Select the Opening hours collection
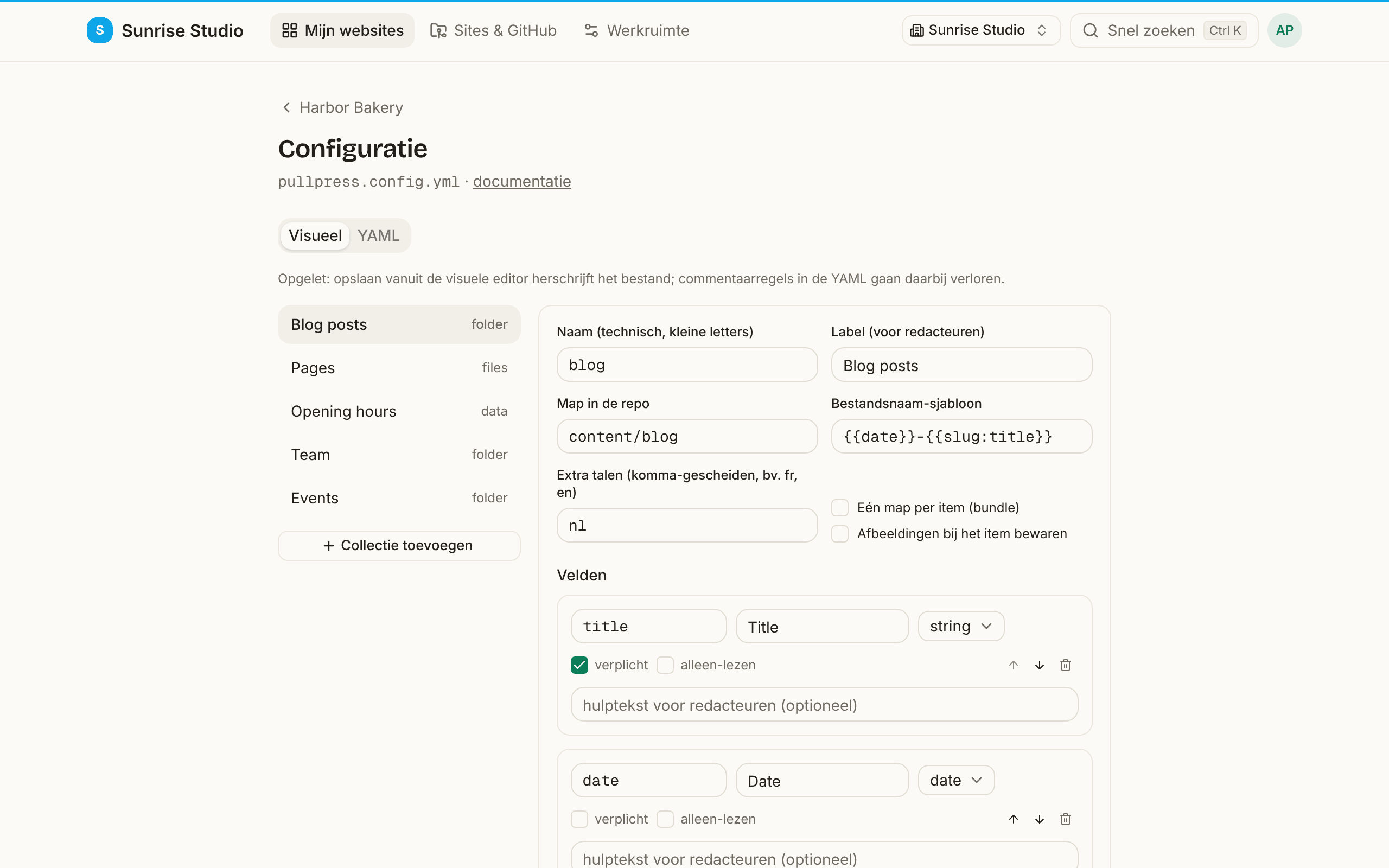The image size is (1389, 868). 399,411
